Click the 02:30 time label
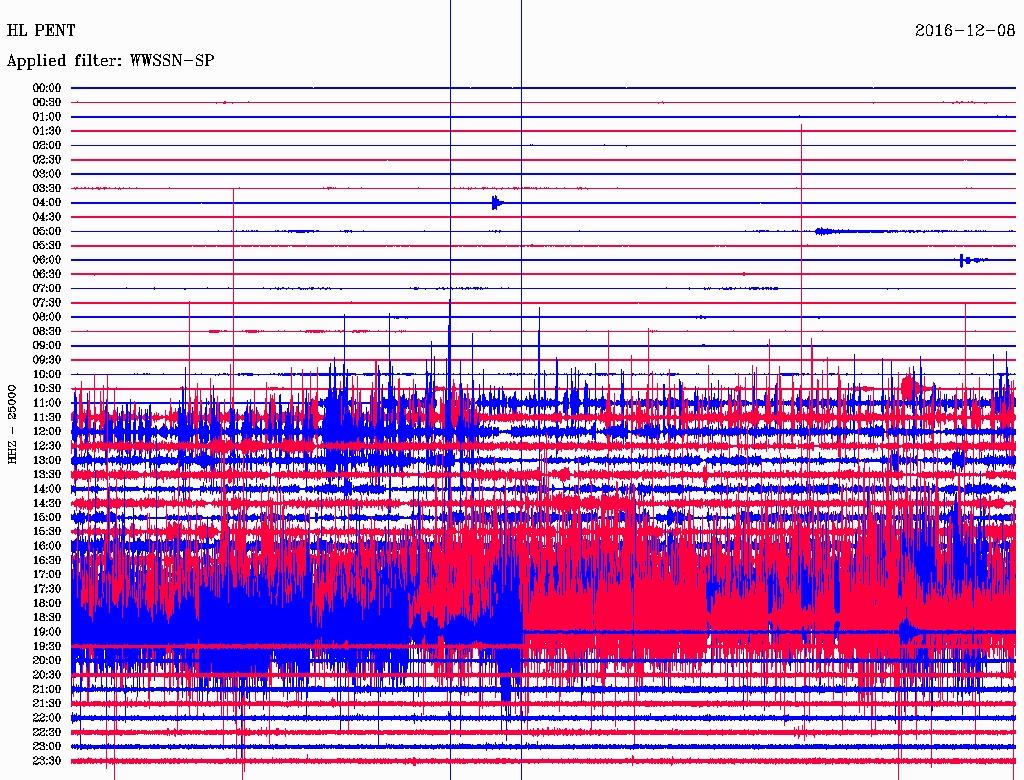 pyautogui.click(x=47, y=159)
